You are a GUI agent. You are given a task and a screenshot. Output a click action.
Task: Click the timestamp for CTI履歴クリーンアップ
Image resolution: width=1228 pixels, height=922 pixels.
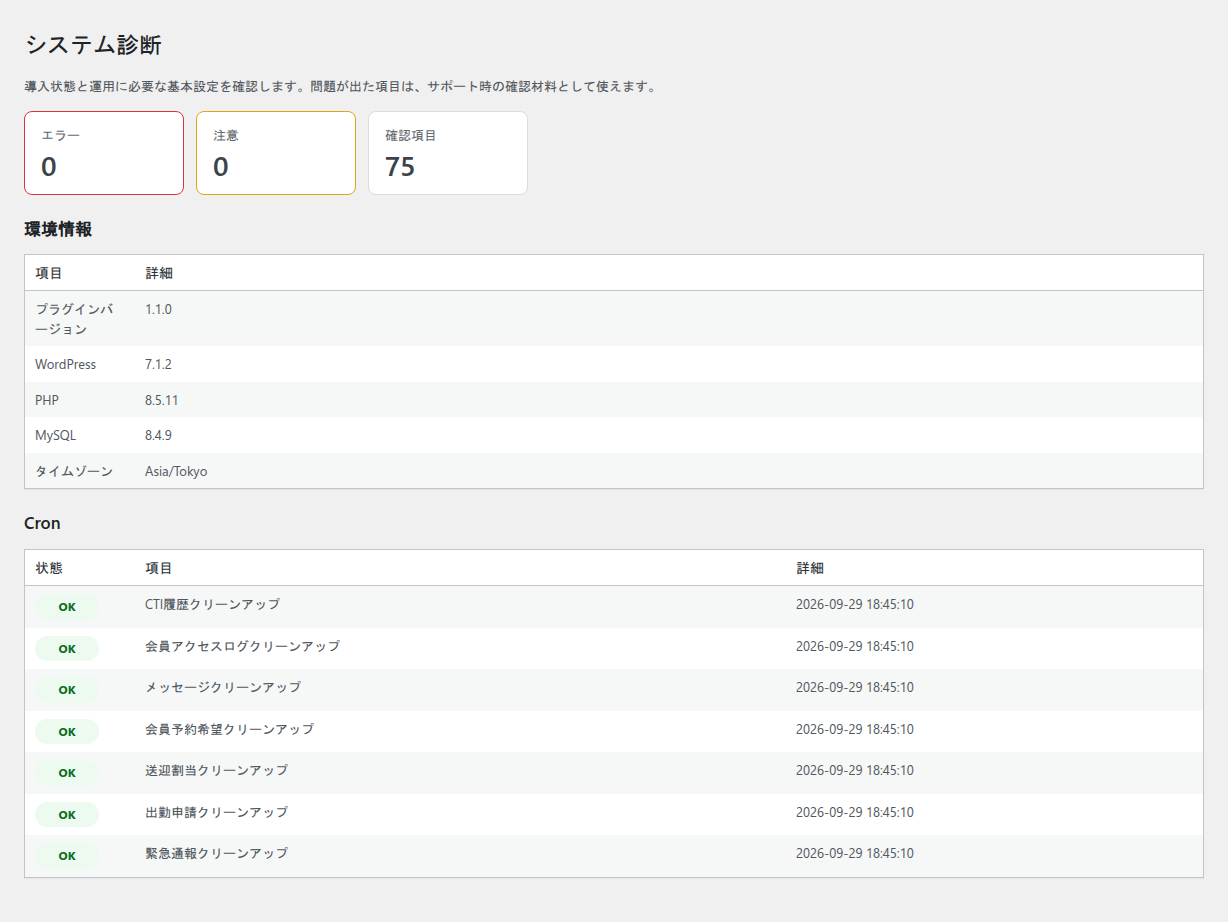[855, 605]
